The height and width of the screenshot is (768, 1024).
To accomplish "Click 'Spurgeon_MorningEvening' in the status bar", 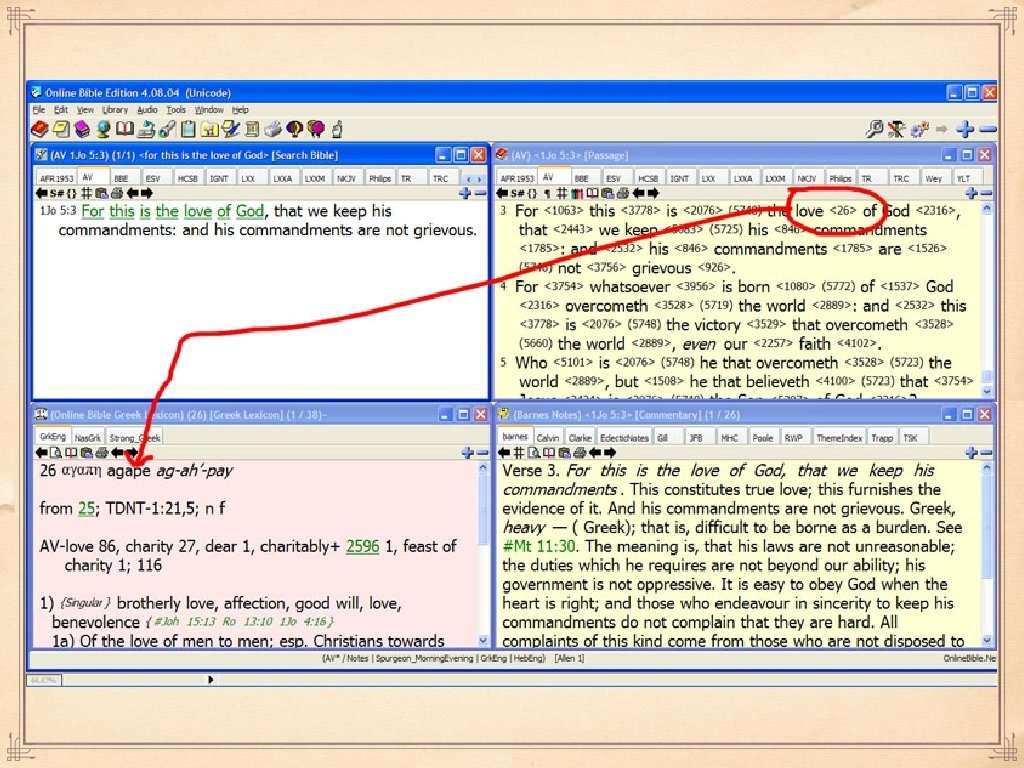I will [424, 658].
